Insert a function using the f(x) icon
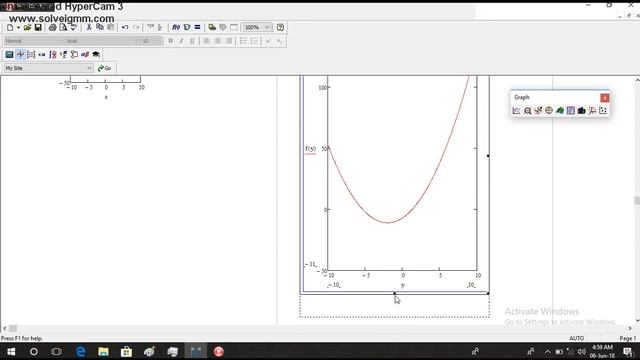Screen dimensions: 640x360 (x=176, y=27)
